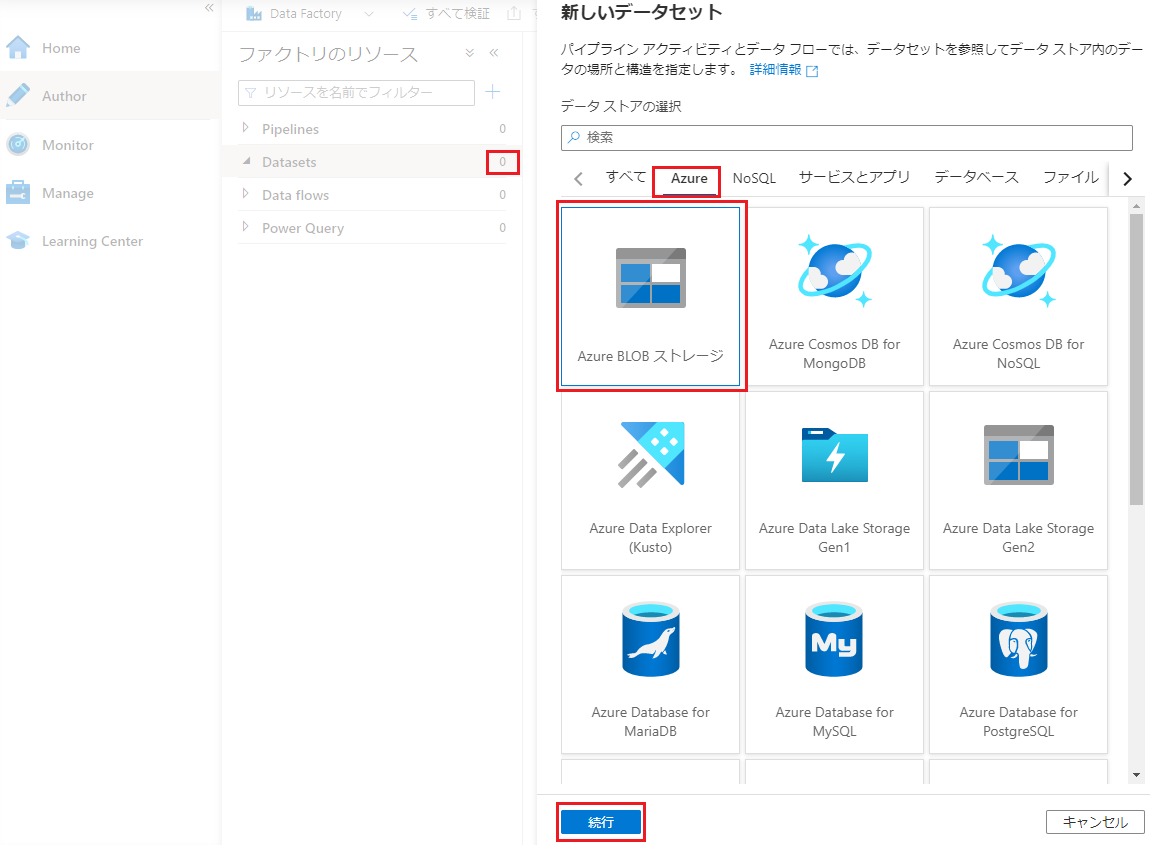Click the Datasets count 0
Screen dimensions: 1150x845
tap(502, 162)
